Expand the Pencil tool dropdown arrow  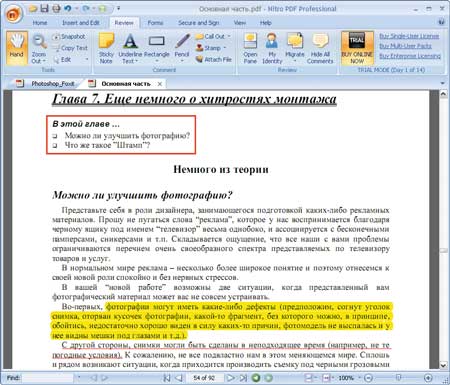coord(182,61)
